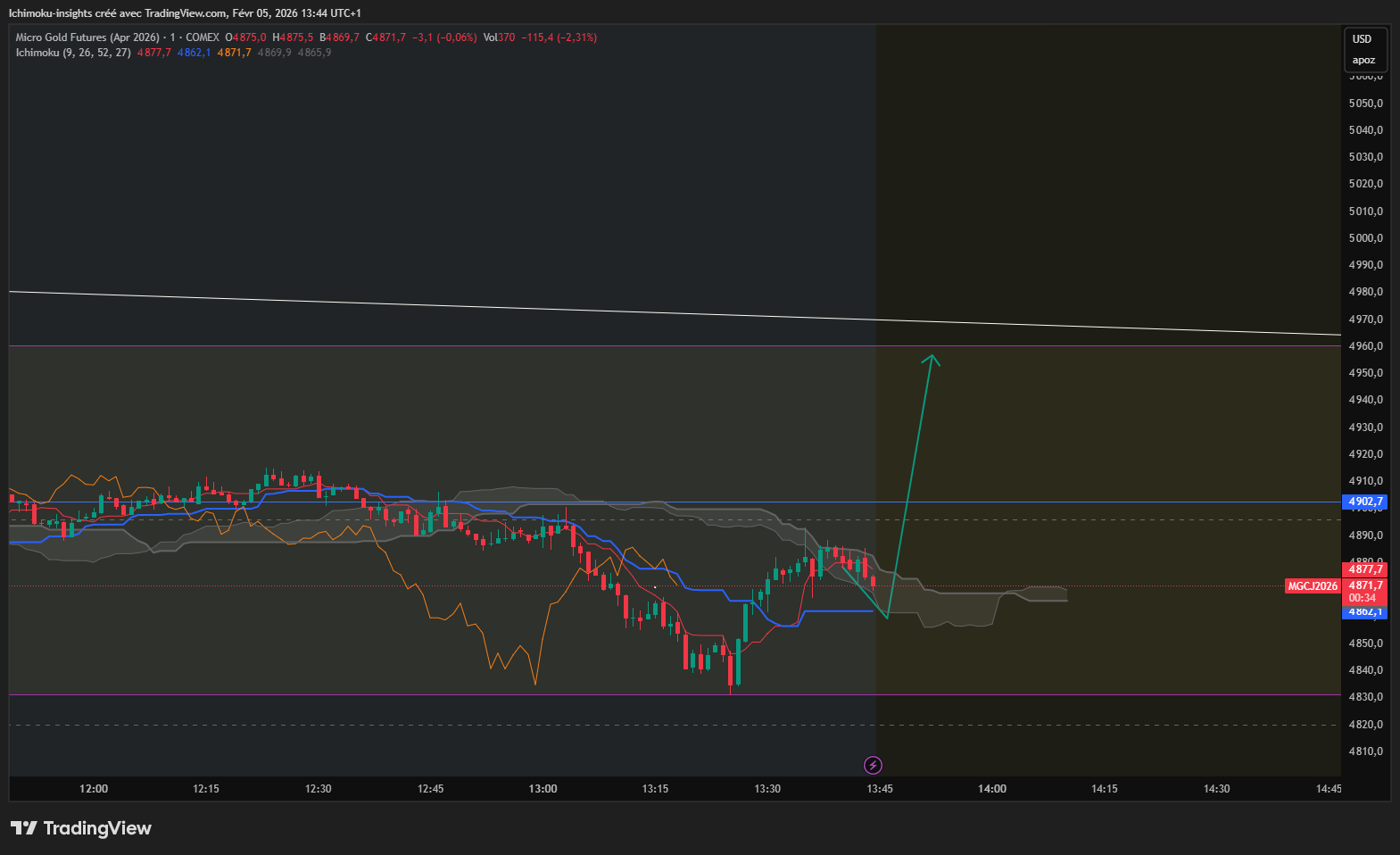Click the grey 4865,9 Ichimoku legend value
Image resolution: width=1400 pixels, height=855 pixels.
tap(315, 53)
